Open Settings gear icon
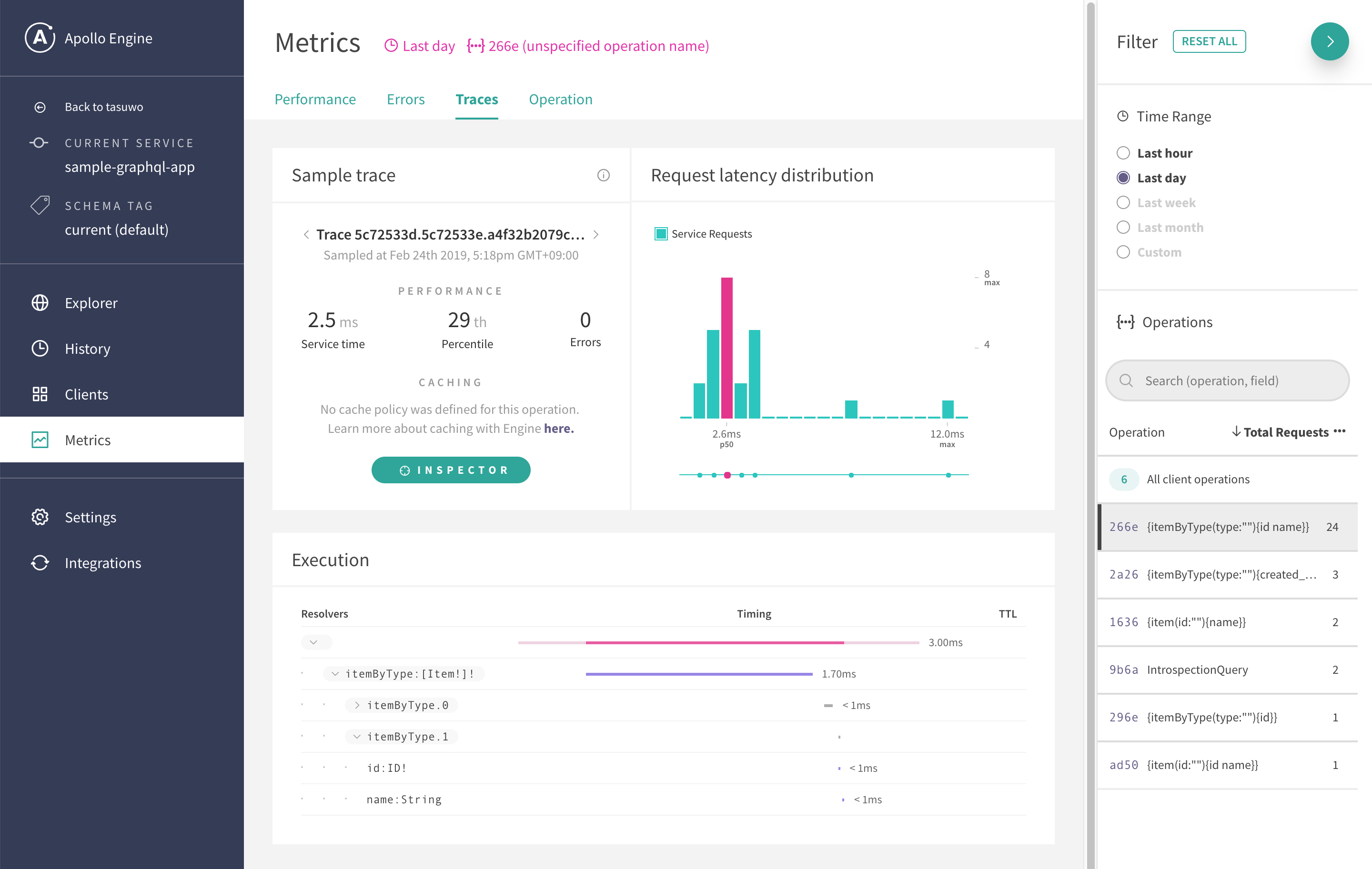 pos(40,517)
